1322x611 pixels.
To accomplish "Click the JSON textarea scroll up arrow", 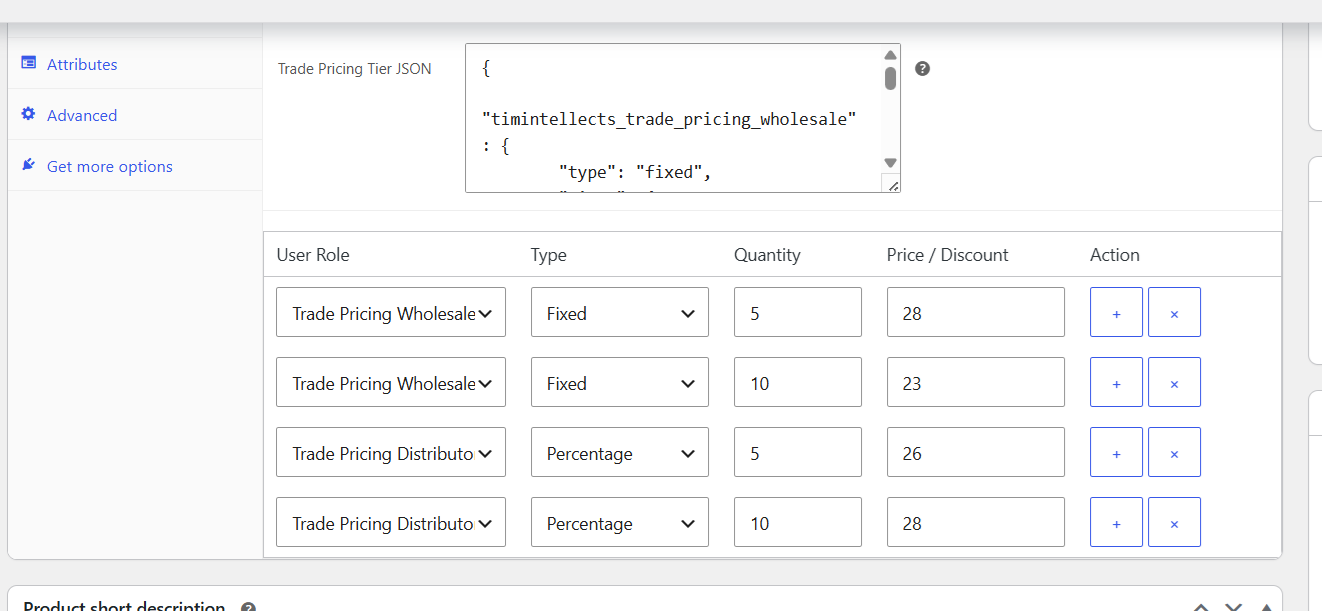I will pos(890,55).
